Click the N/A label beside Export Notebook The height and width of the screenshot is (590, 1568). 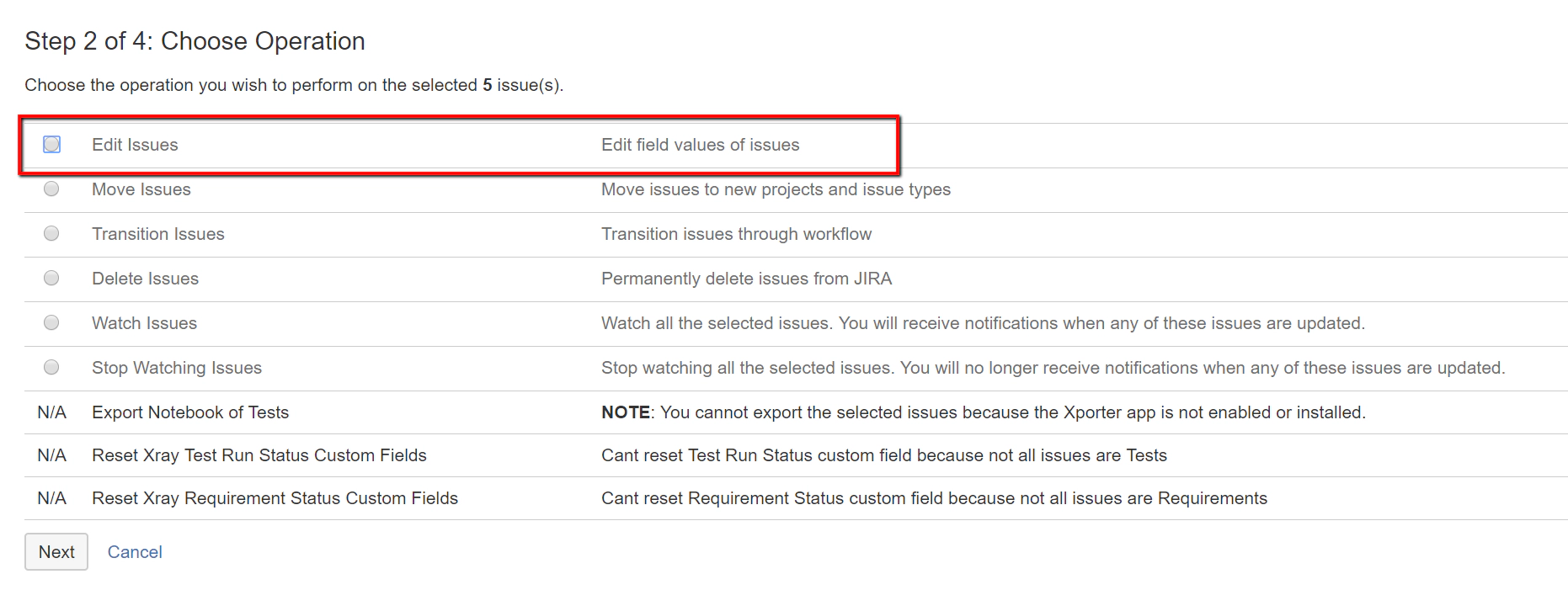pyautogui.click(x=51, y=412)
